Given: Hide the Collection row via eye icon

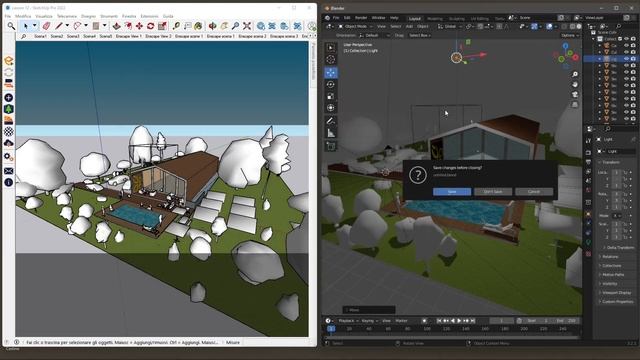Looking at the screenshot, I should [627, 39].
